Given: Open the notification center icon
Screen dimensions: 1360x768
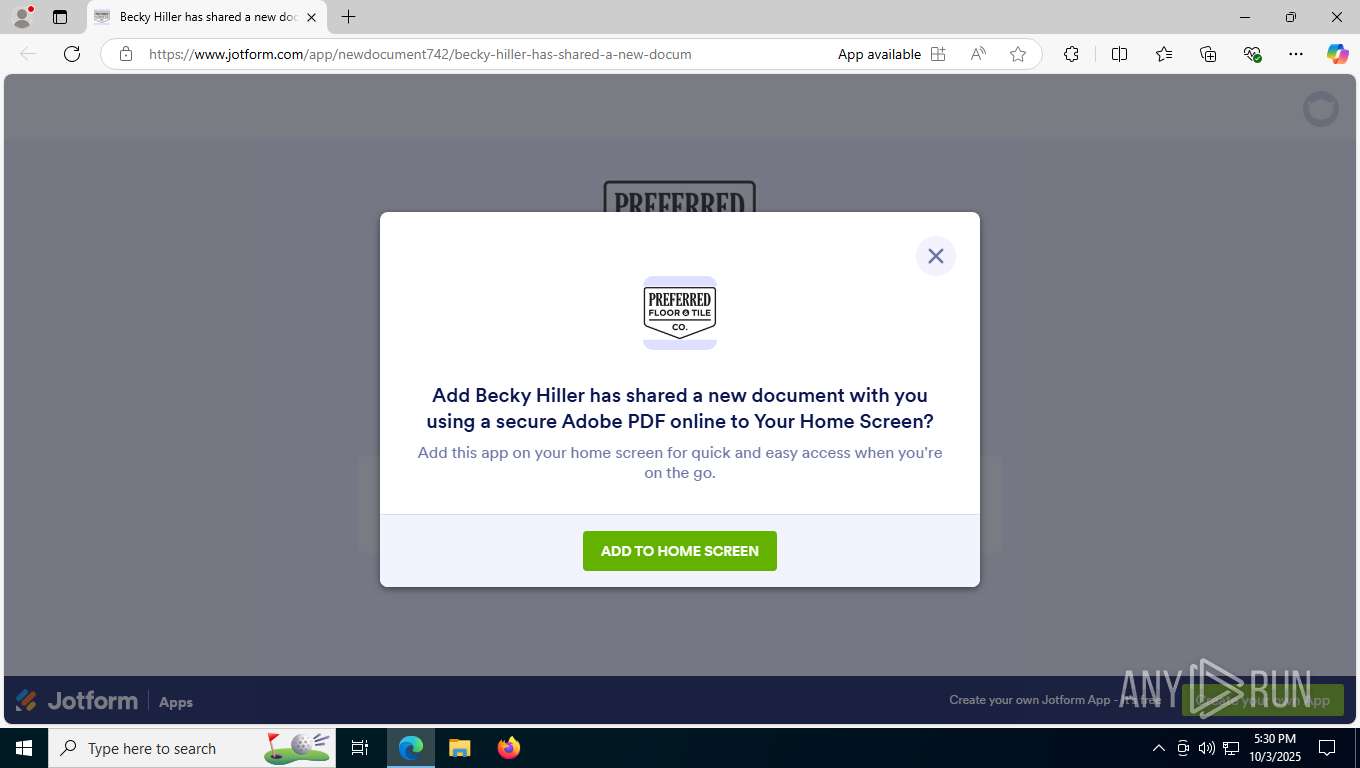Looking at the screenshot, I should coord(1327,748).
